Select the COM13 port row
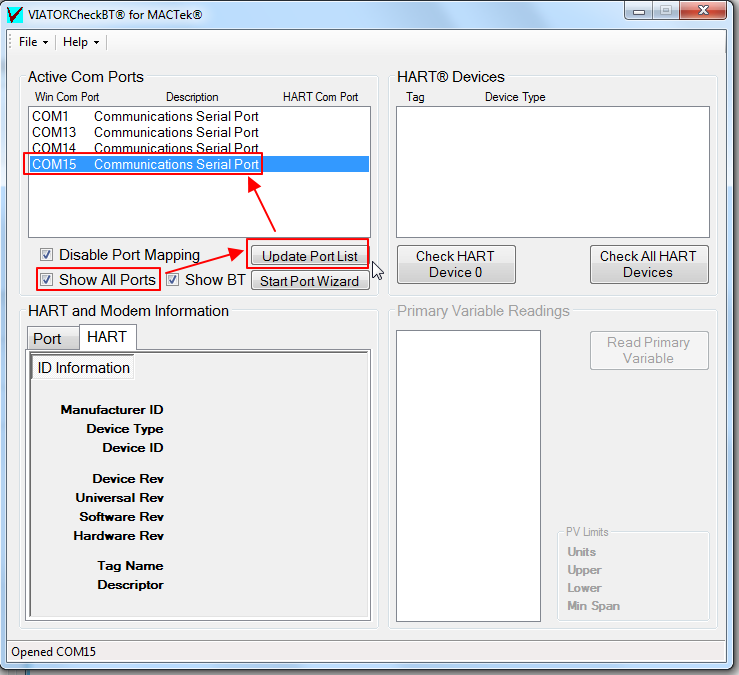This screenshot has width=739, height=675. (198, 132)
